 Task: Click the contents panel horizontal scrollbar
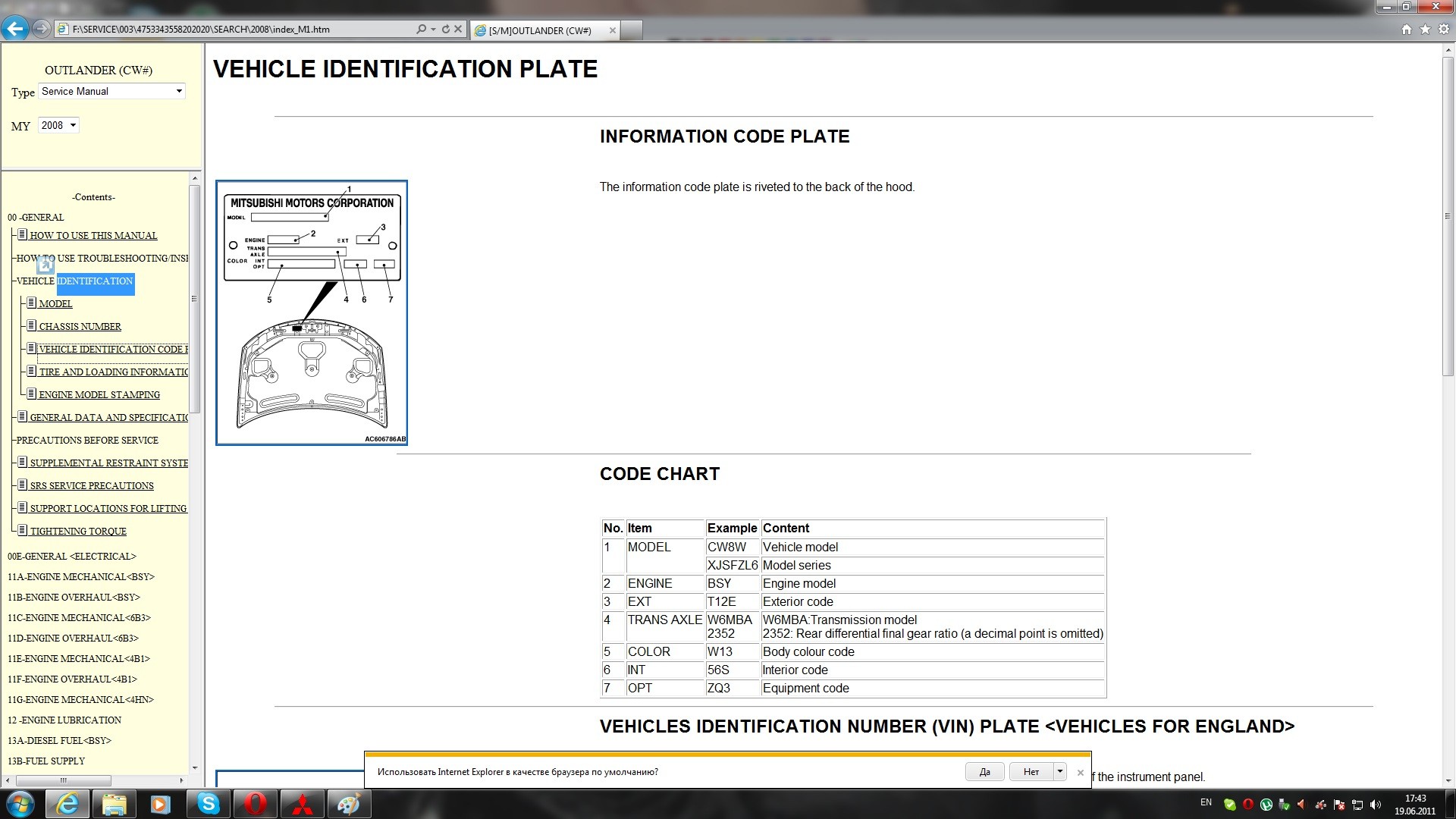64,780
